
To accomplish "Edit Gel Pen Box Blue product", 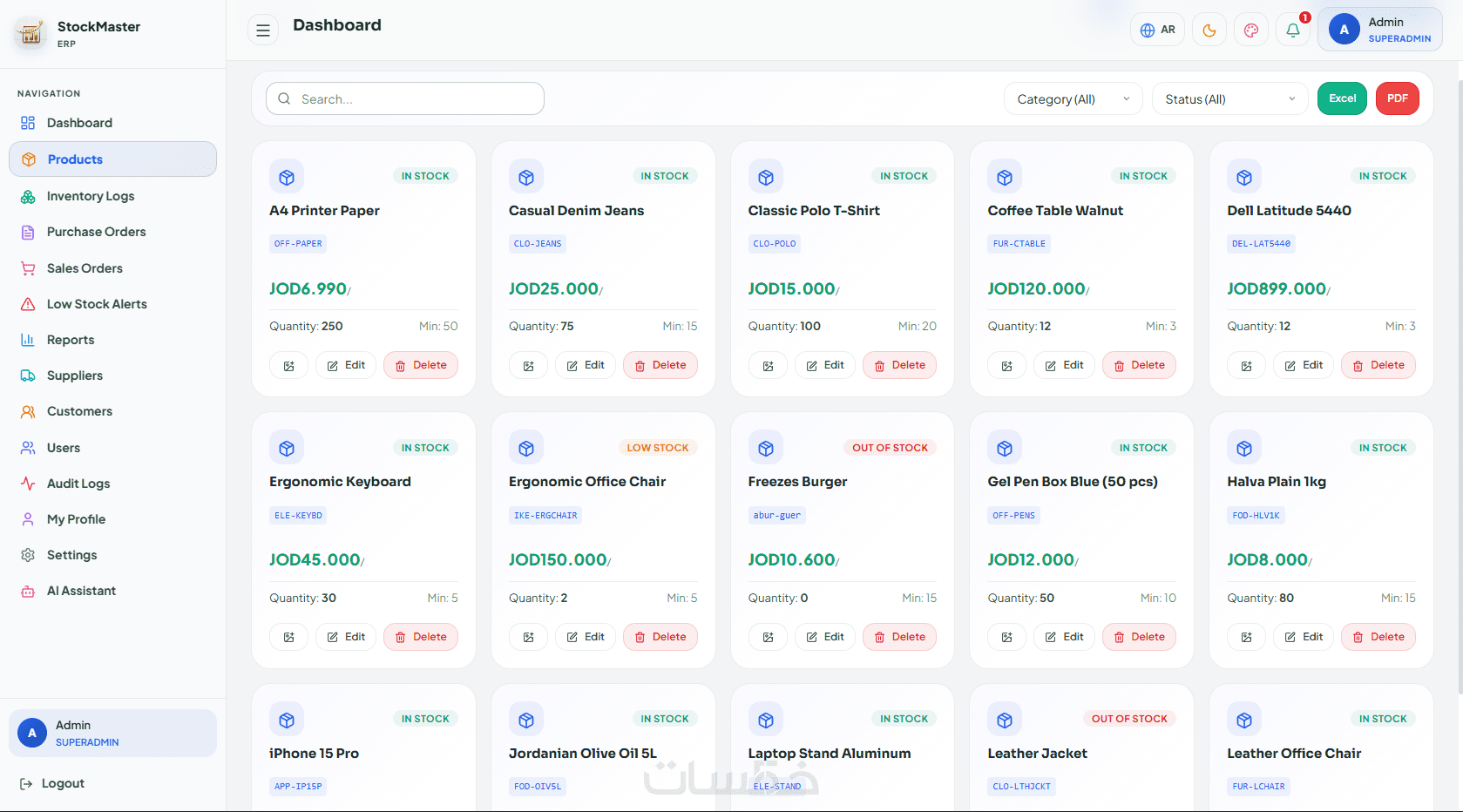I will click(1064, 637).
